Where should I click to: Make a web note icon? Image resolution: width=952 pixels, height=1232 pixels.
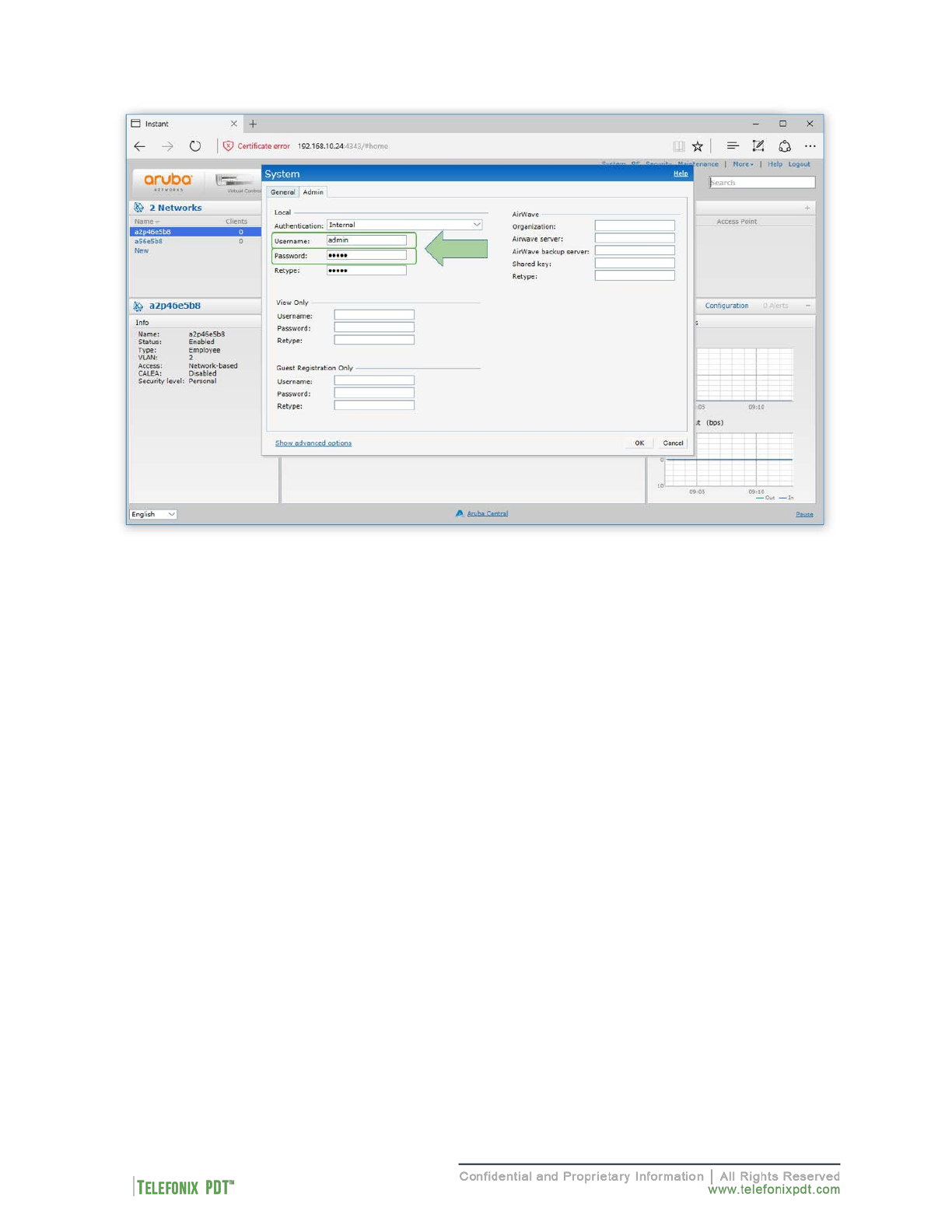[x=758, y=146]
